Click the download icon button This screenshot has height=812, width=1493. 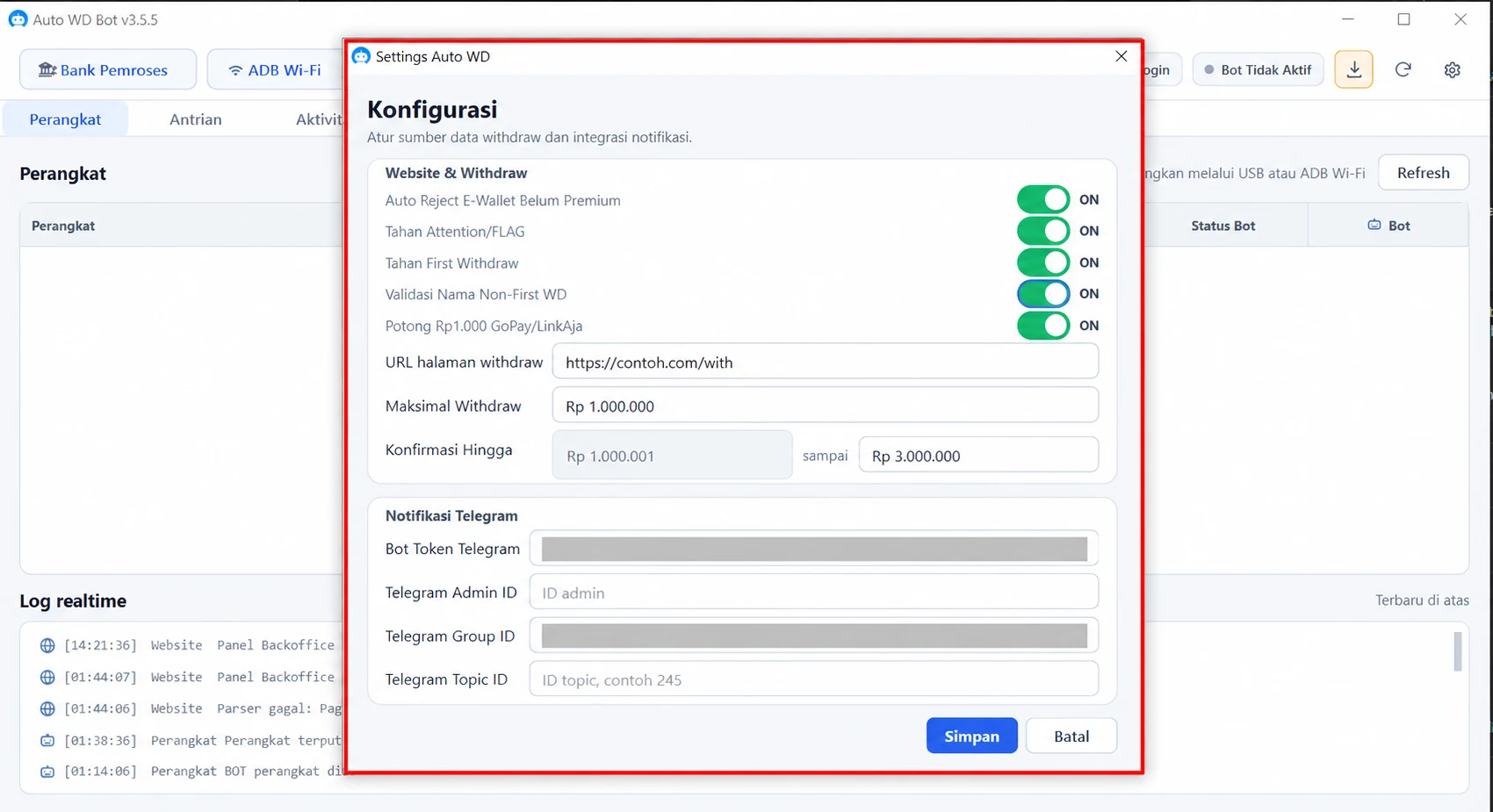click(x=1353, y=69)
